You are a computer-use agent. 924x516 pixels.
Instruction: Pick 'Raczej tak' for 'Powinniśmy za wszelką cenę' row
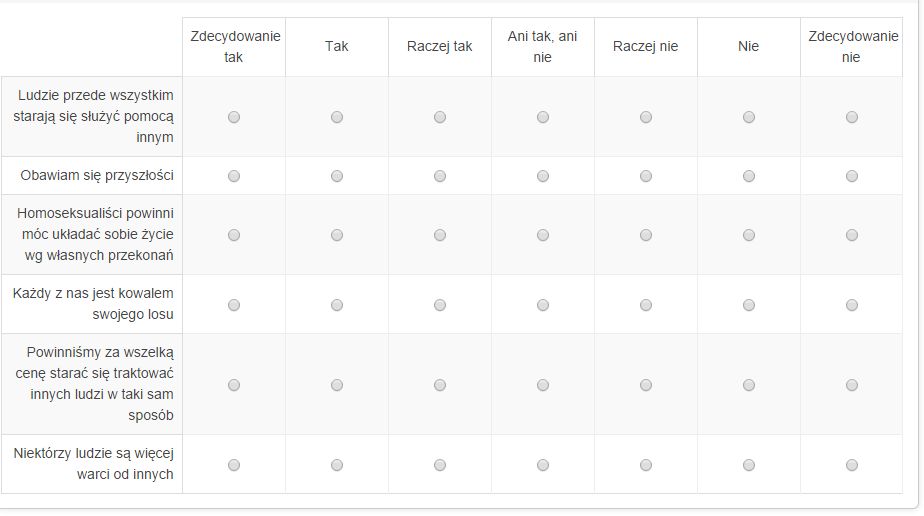tap(440, 385)
